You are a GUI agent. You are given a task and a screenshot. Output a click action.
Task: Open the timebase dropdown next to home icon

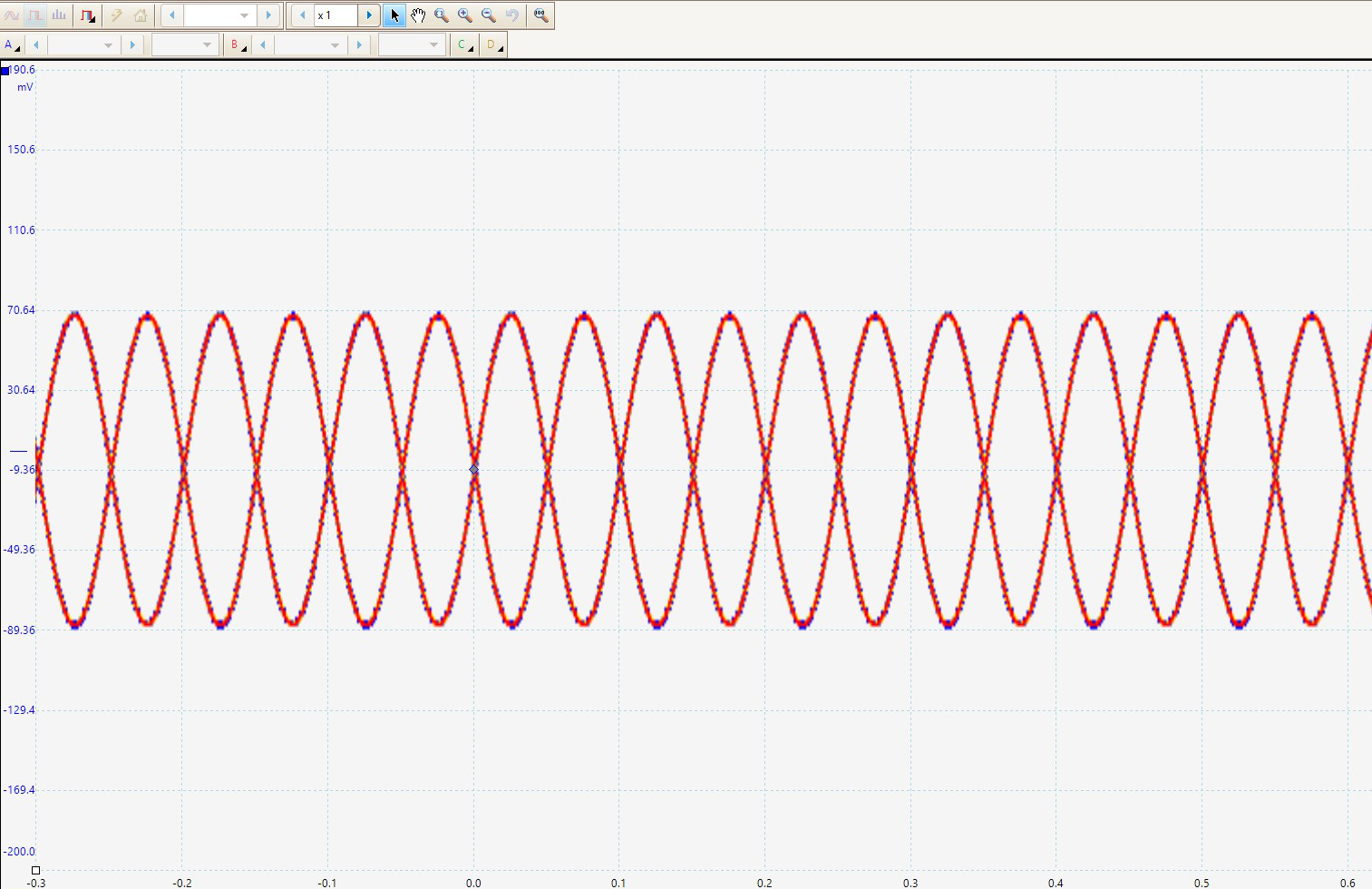(x=219, y=15)
